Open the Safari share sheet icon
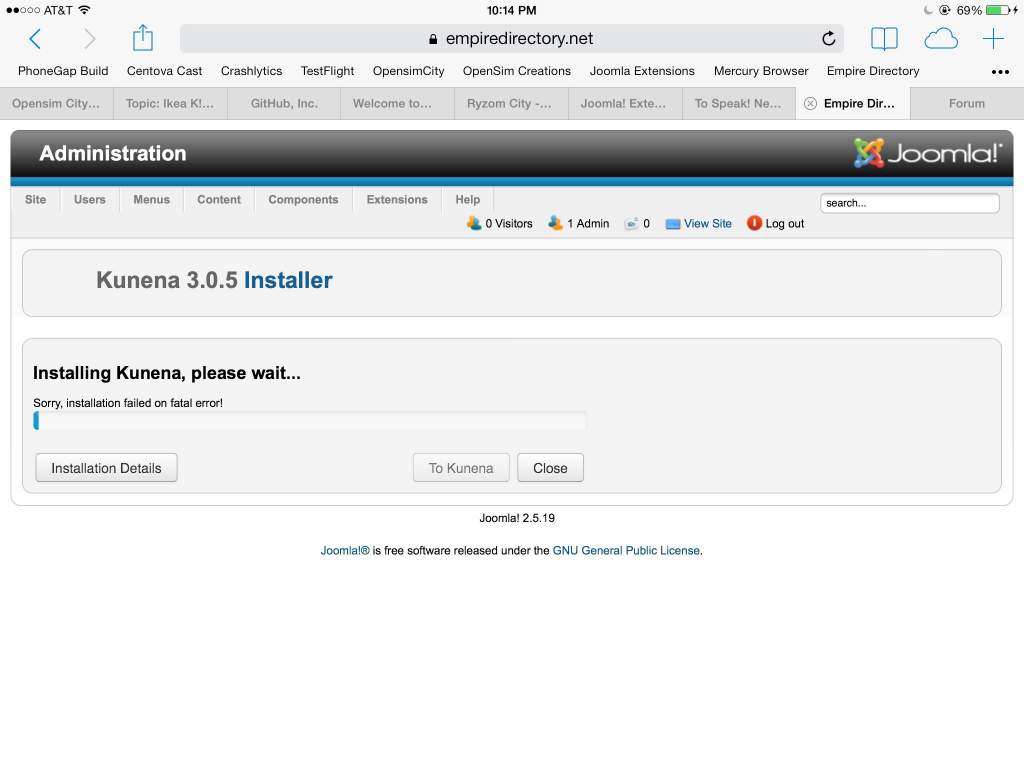1024x768 pixels. click(x=143, y=39)
